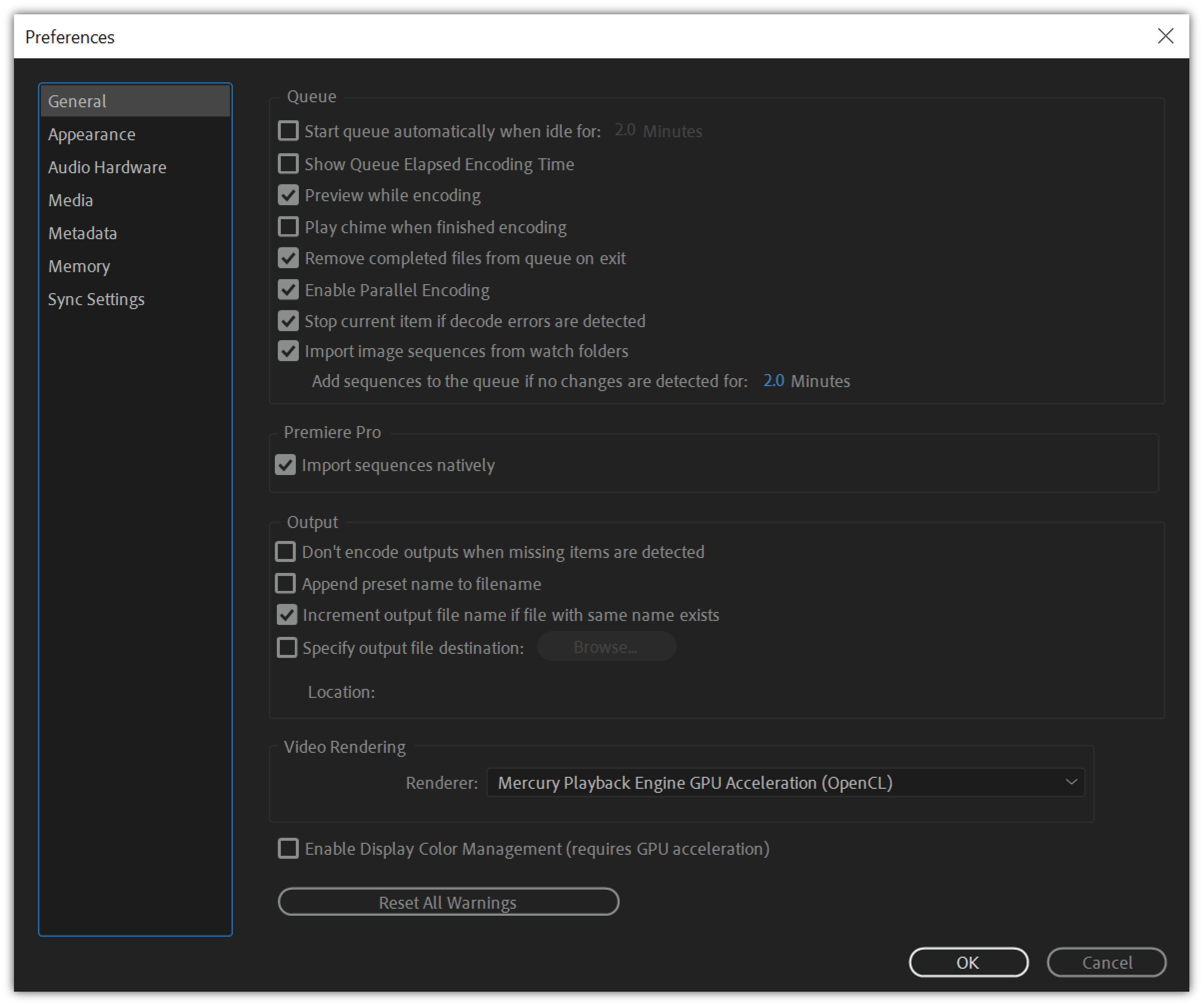Click OK to confirm preferences
This screenshot has width=1204, height=1006.
pos(968,962)
